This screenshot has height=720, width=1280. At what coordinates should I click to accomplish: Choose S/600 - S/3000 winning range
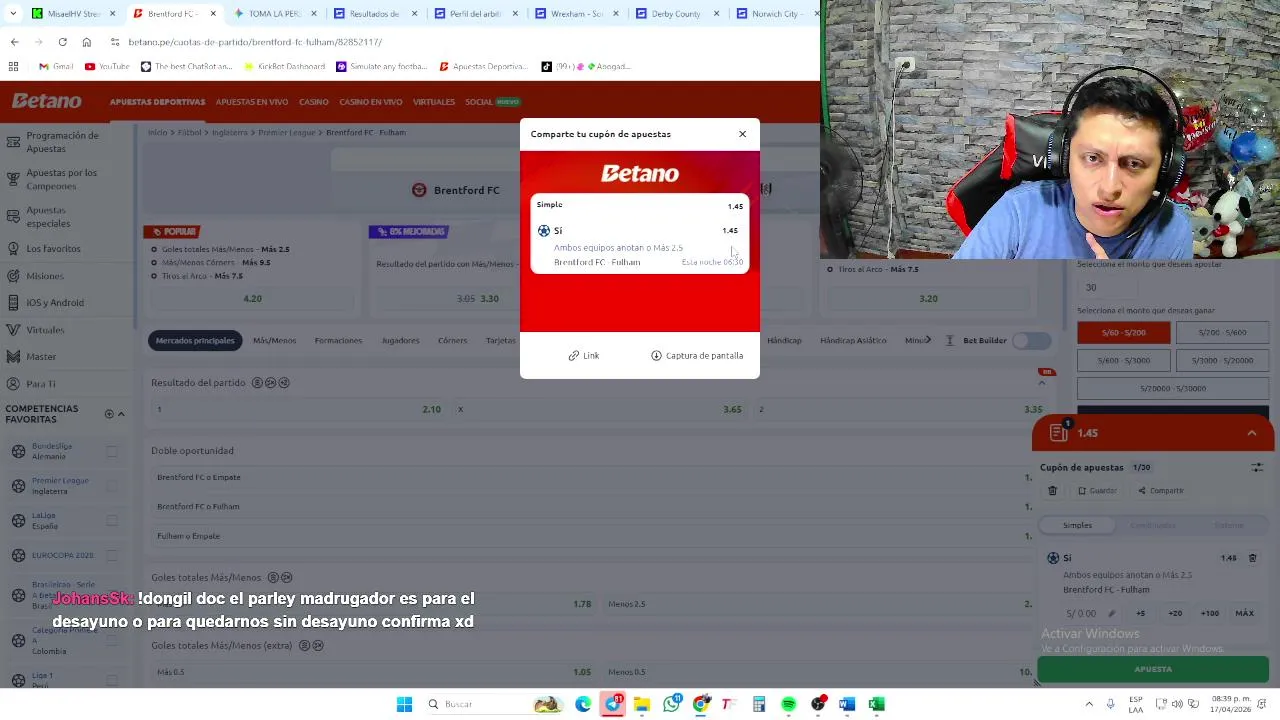point(1124,360)
